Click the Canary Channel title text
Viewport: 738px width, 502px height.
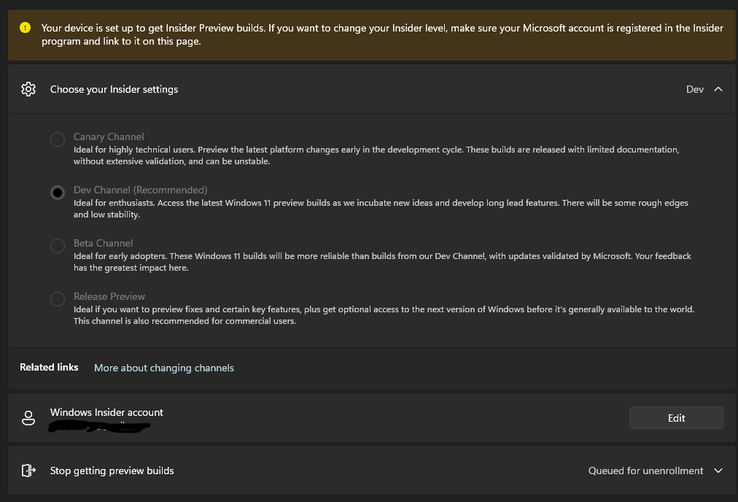pos(108,137)
